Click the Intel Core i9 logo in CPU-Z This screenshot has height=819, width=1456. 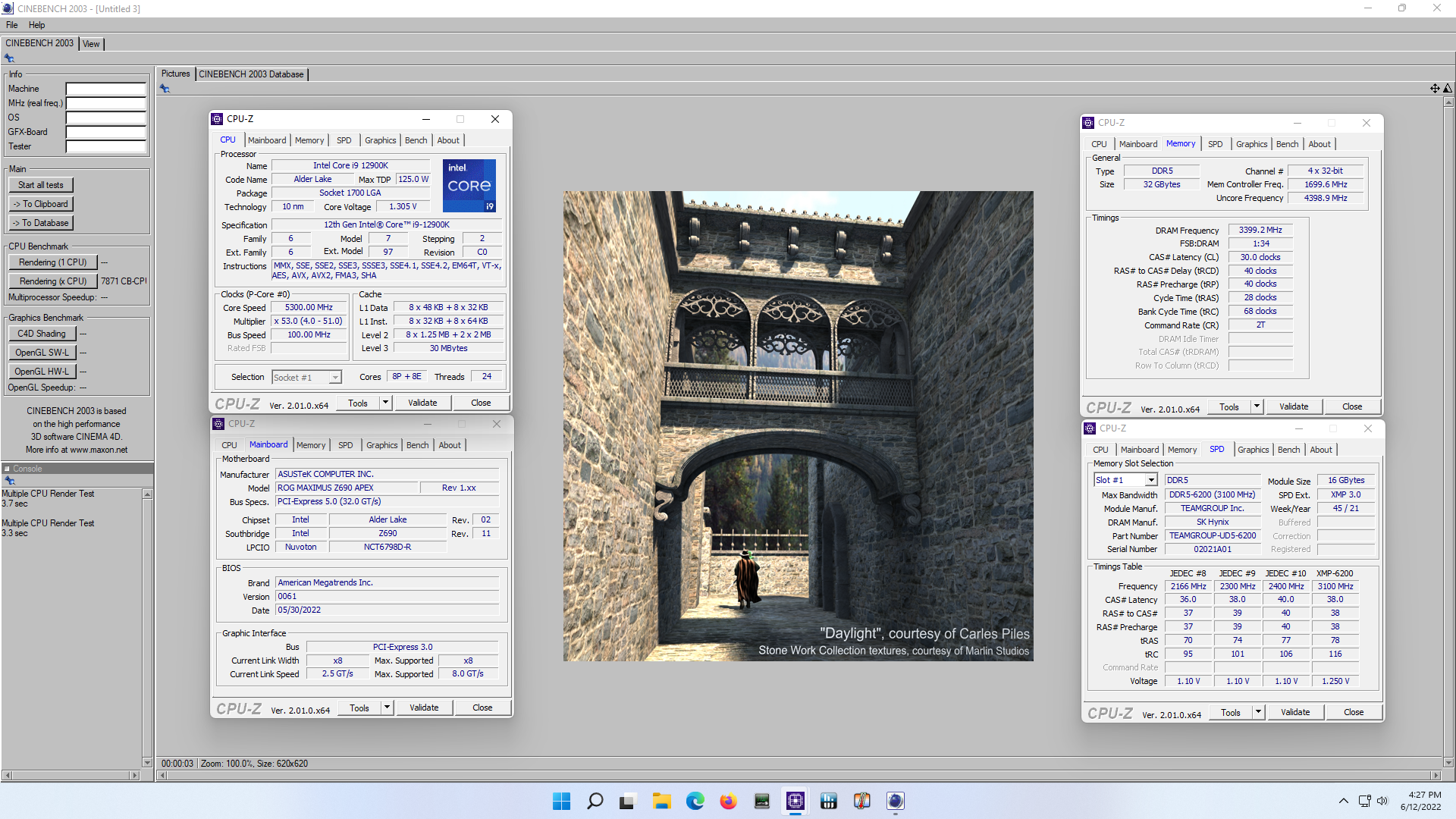tap(469, 186)
